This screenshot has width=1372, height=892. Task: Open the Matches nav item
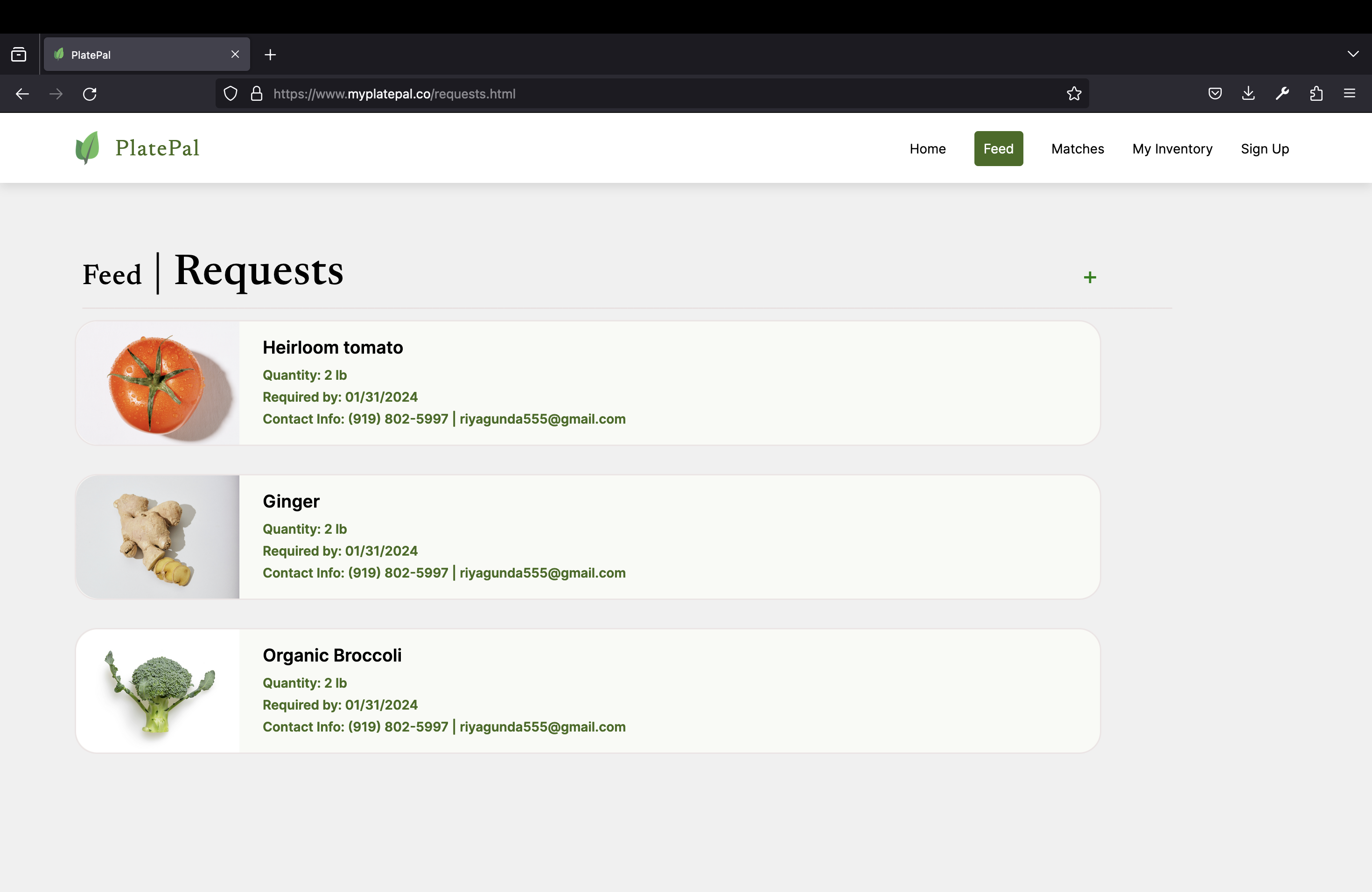1077,149
